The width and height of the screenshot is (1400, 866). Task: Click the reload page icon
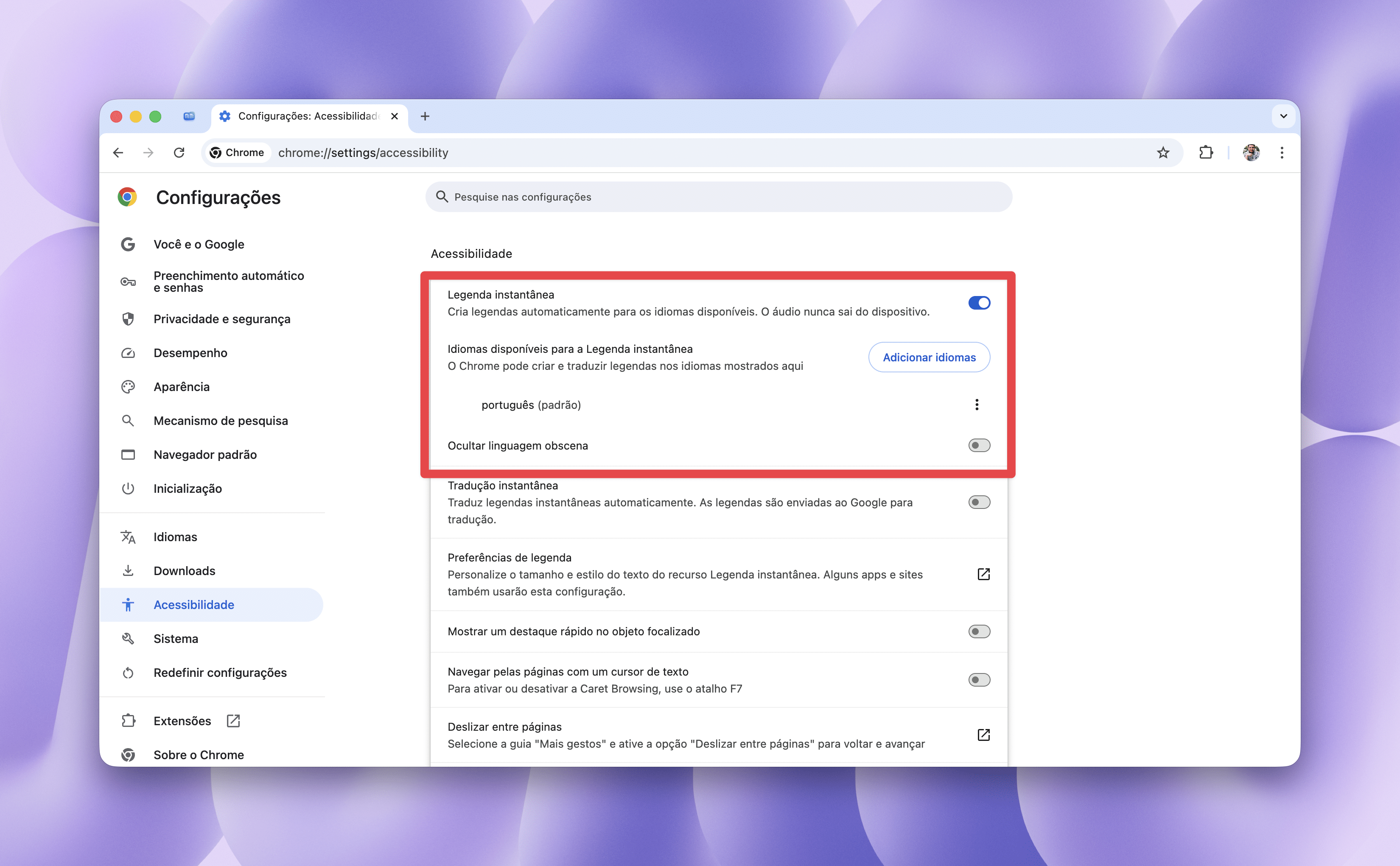179,152
